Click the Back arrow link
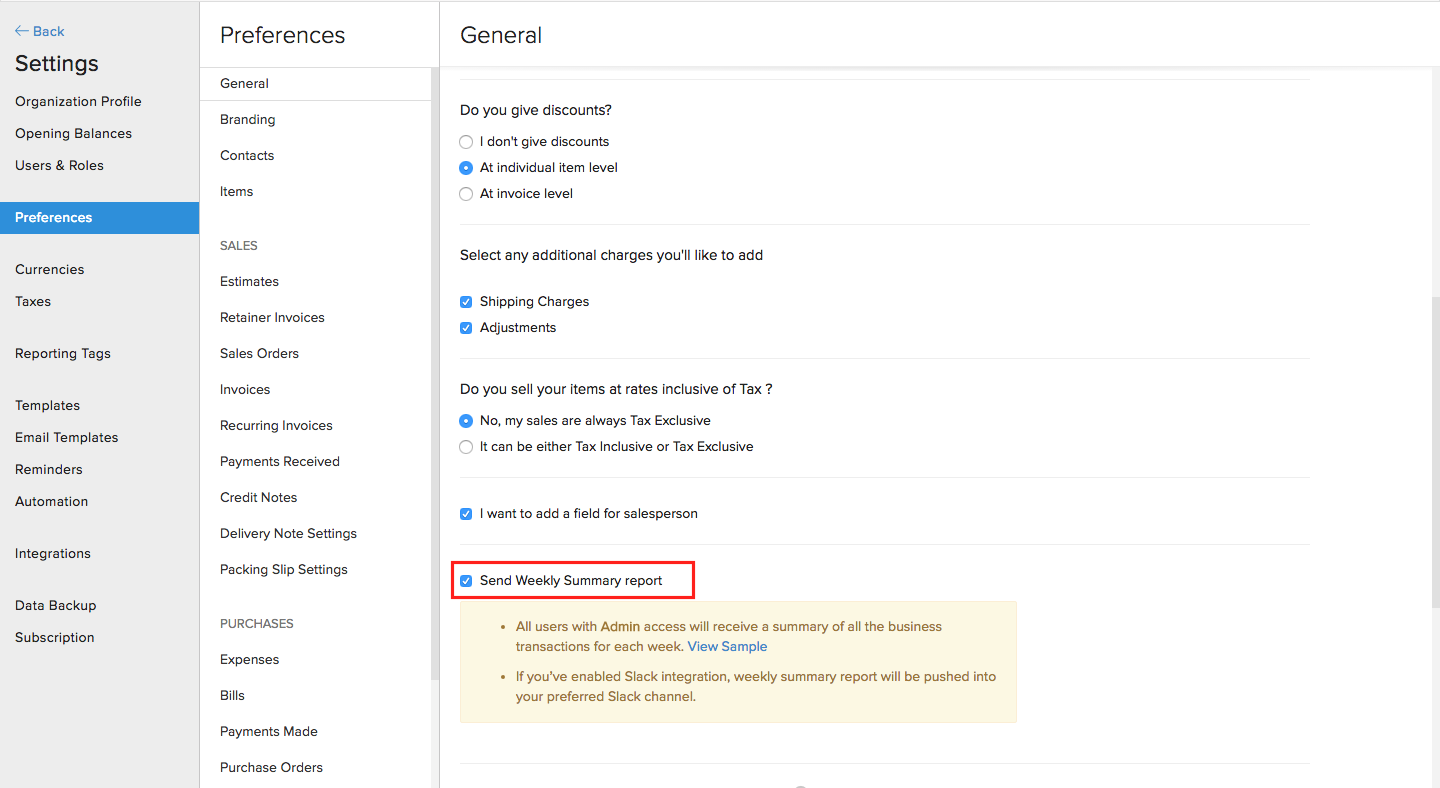 (x=40, y=31)
